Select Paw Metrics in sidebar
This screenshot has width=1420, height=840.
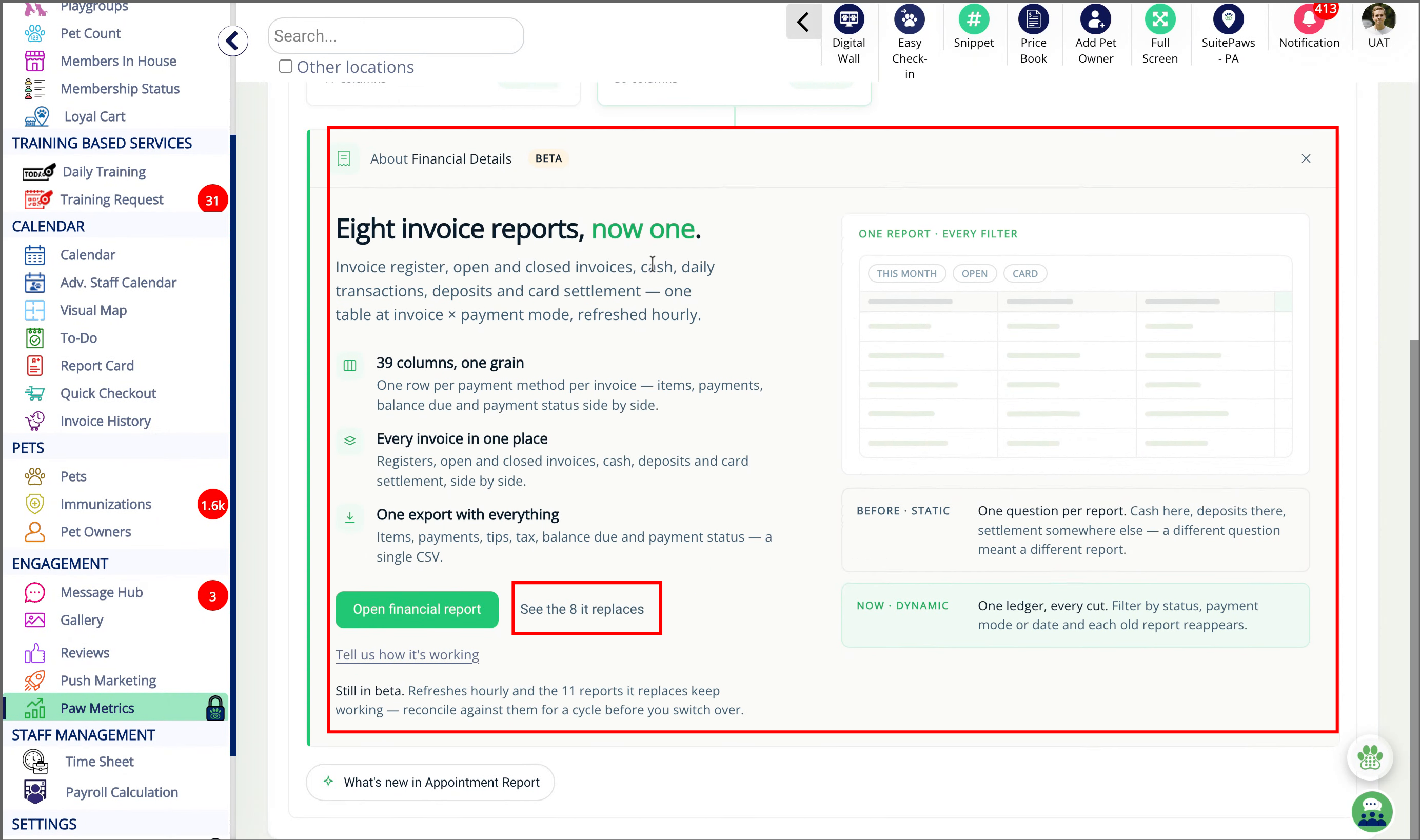coord(116,708)
